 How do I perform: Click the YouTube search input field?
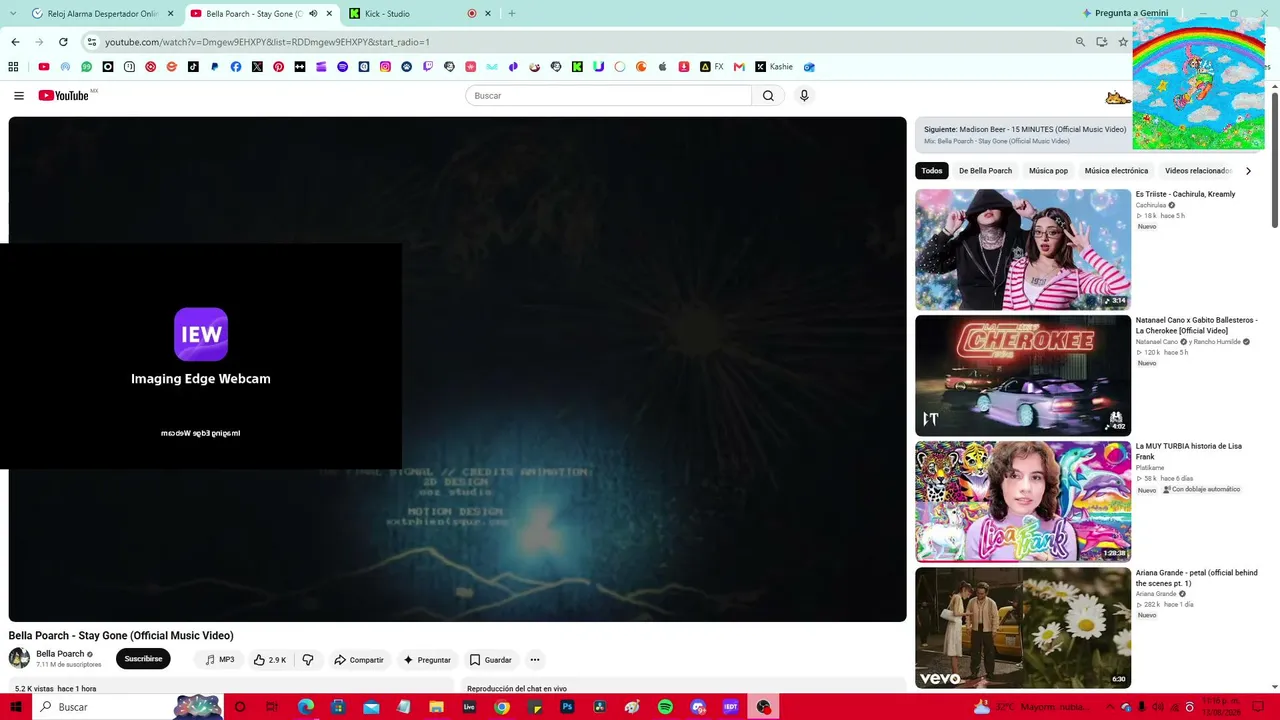[608, 96]
